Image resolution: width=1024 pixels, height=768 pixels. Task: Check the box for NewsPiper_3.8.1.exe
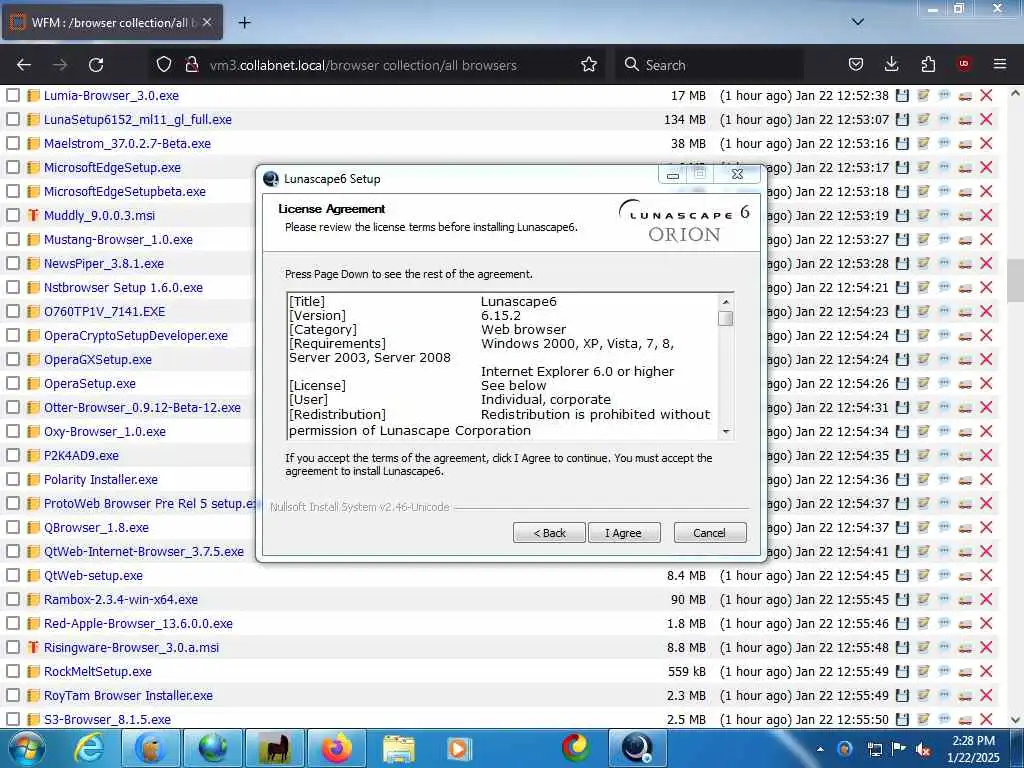point(13,263)
